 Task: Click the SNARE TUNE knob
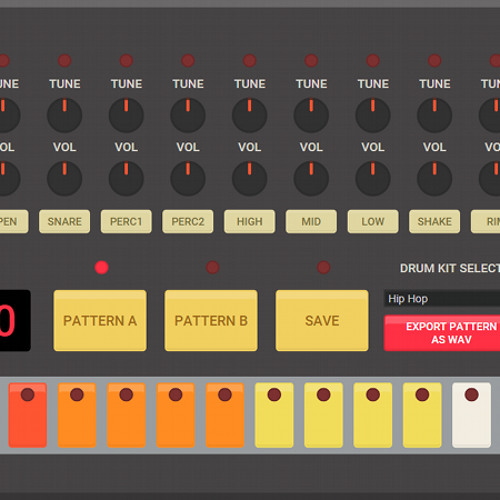pyautogui.click(x=64, y=115)
